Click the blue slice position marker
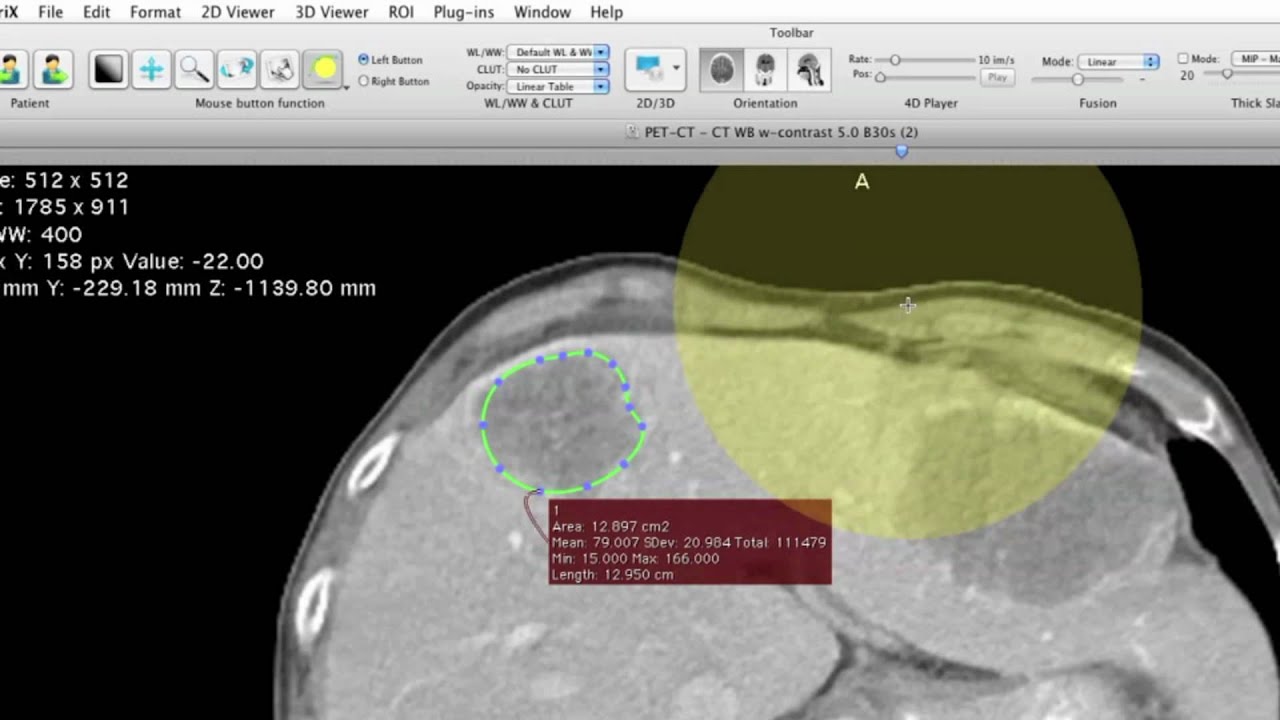The height and width of the screenshot is (720, 1280). click(x=902, y=151)
